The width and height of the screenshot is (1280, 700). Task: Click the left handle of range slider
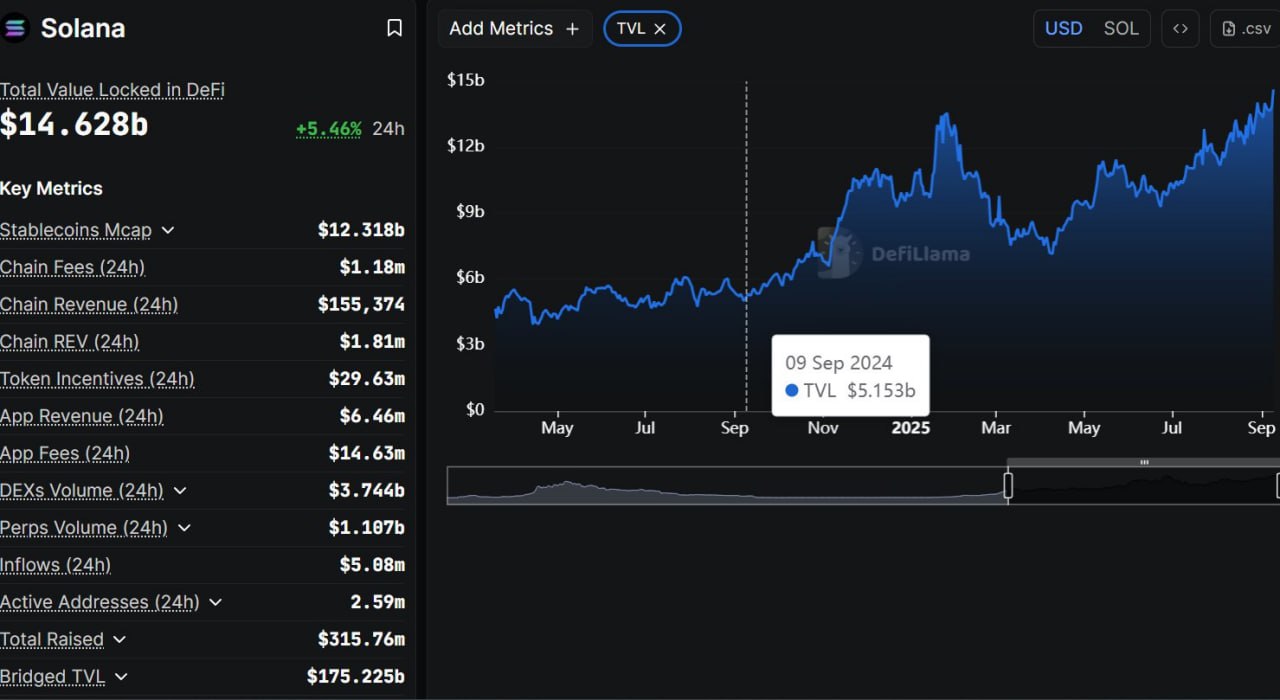pyautogui.click(x=1008, y=486)
